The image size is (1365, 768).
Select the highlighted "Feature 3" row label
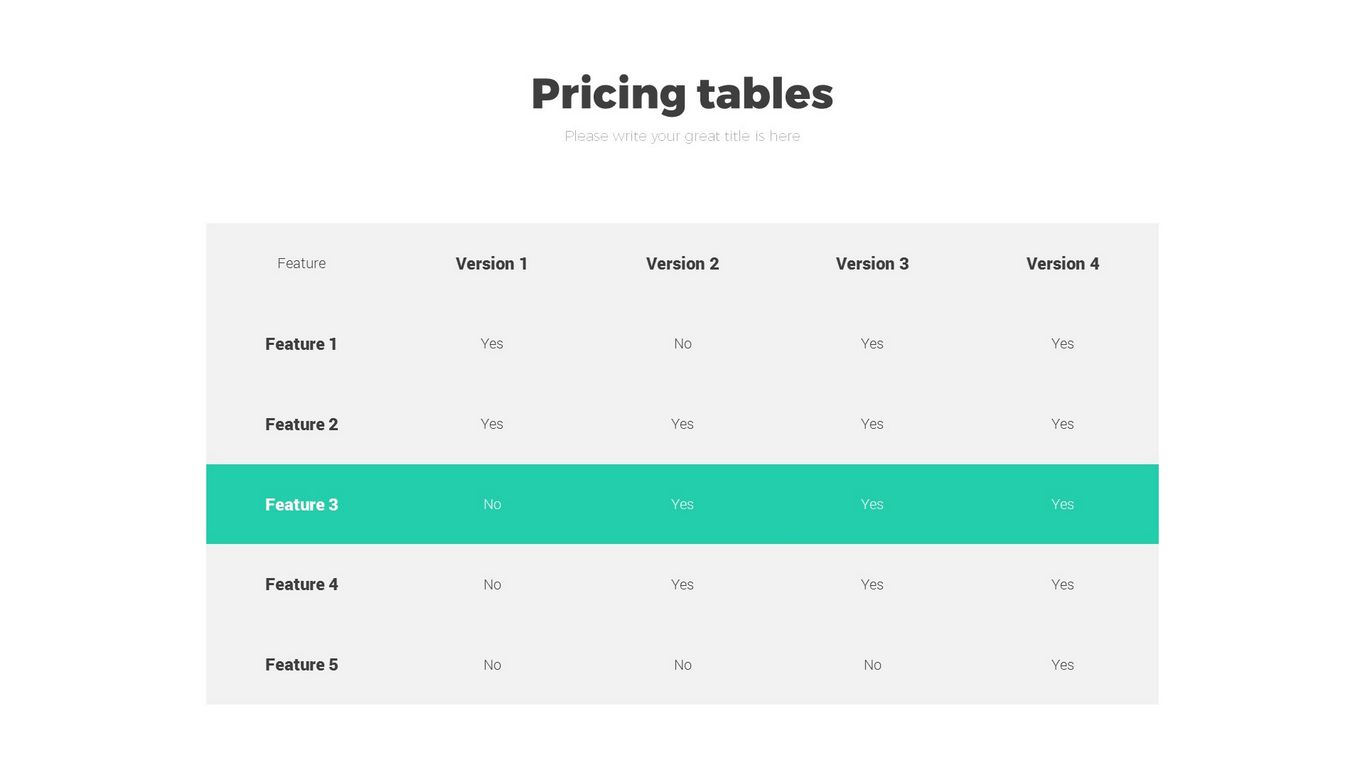tap(301, 505)
